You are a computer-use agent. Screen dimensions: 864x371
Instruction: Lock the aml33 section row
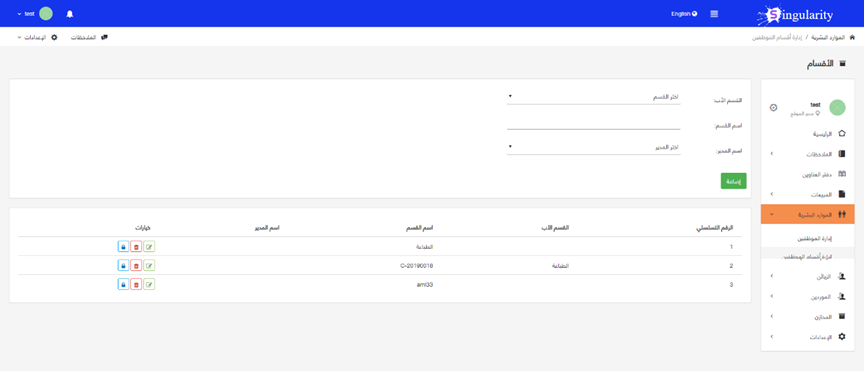(123, 284)
